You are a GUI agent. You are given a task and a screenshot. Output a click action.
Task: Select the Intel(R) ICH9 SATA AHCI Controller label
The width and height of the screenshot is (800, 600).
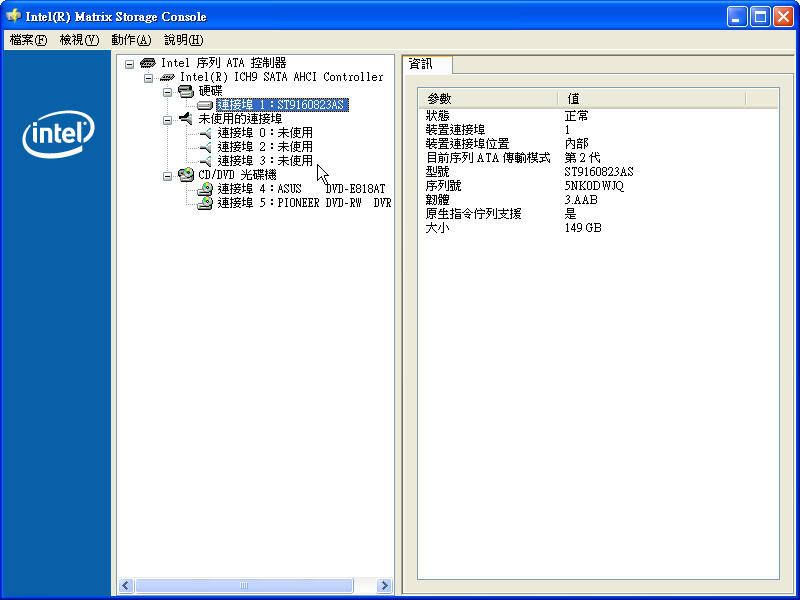[x=282, y=77]
